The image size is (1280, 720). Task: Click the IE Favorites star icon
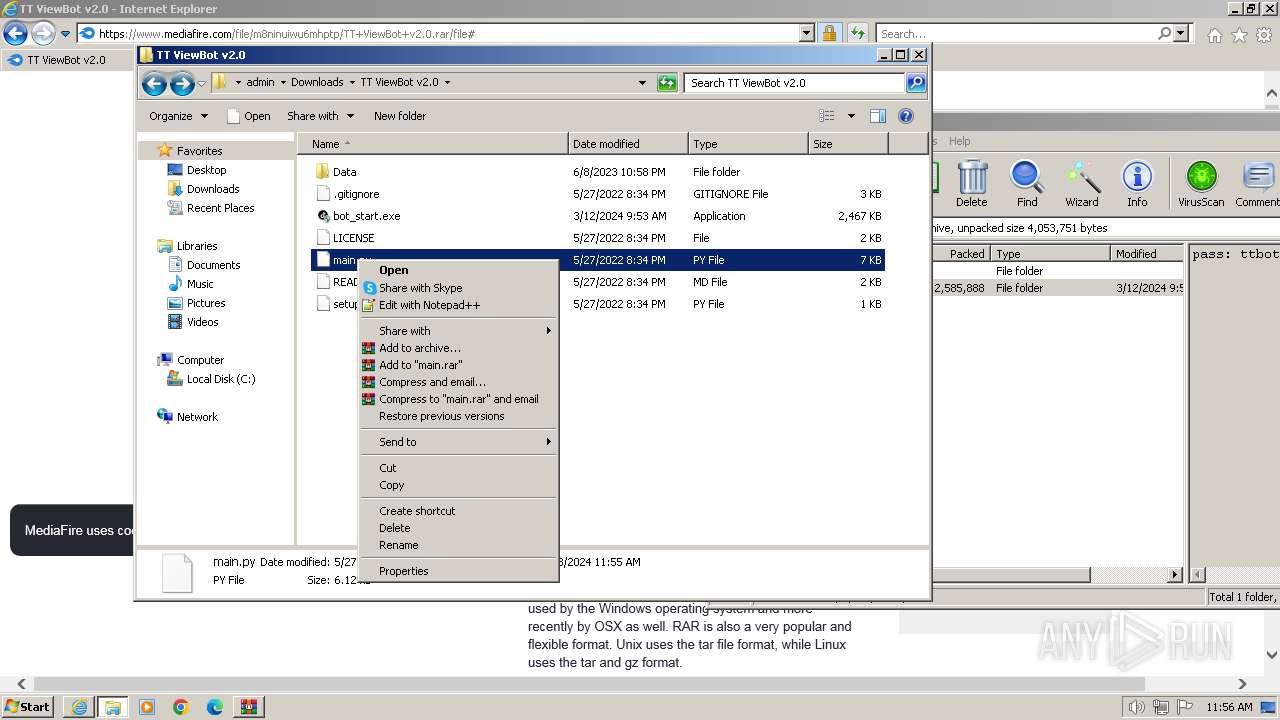(x=1239, y=35)
